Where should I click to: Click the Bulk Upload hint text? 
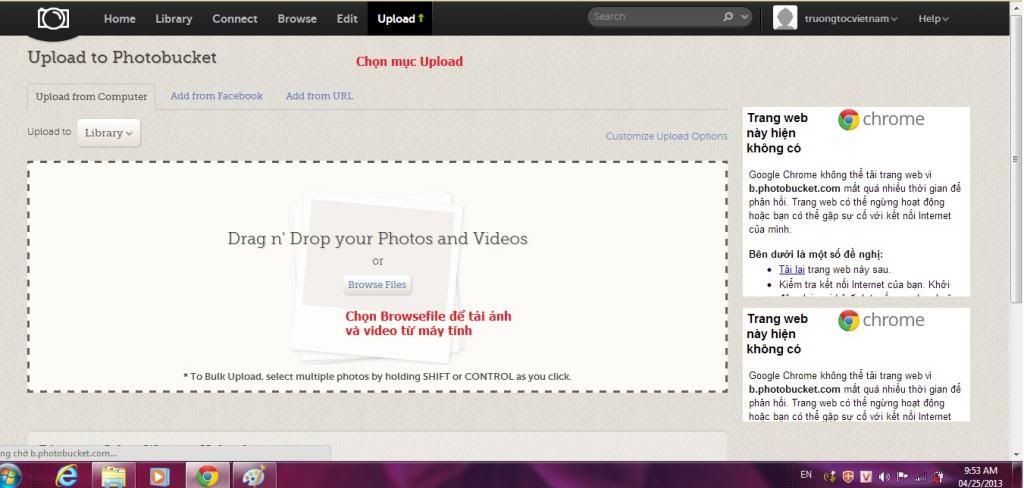[x=377, y=376]
